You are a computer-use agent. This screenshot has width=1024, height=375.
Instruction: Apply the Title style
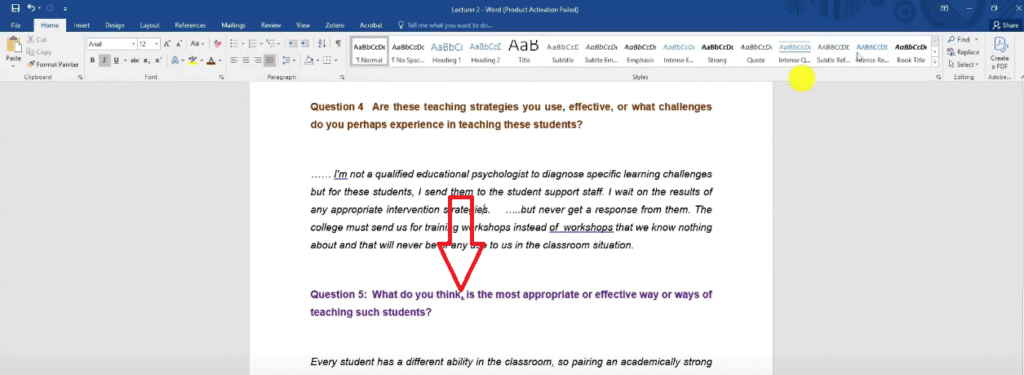524,52
